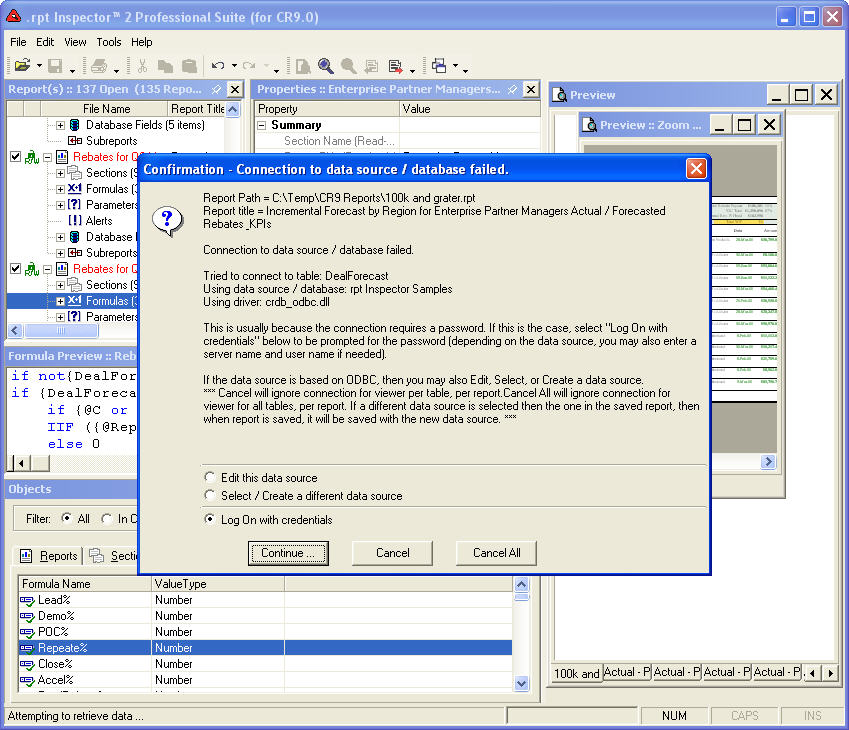Select the '100k and' preview tab
849x730 pixels.
577,674
